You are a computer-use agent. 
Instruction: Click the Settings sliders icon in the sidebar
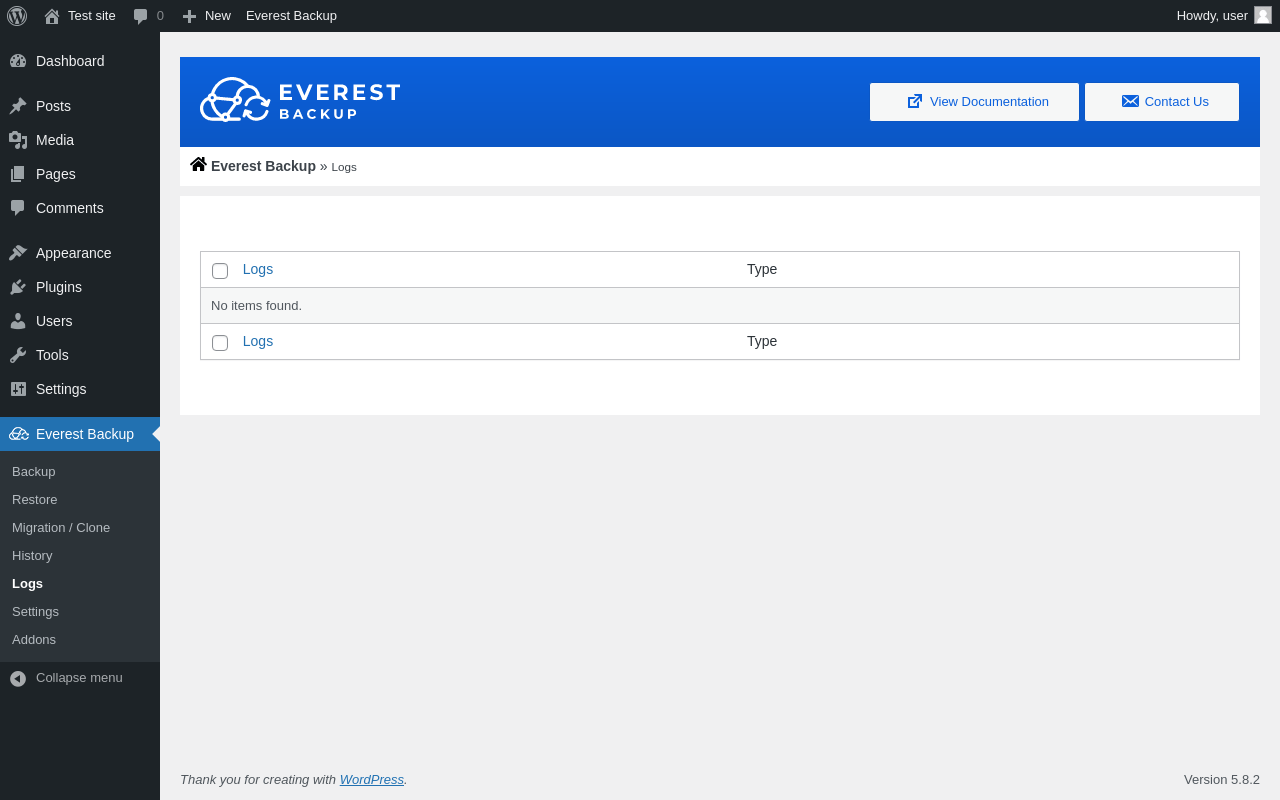coord(18,389)
